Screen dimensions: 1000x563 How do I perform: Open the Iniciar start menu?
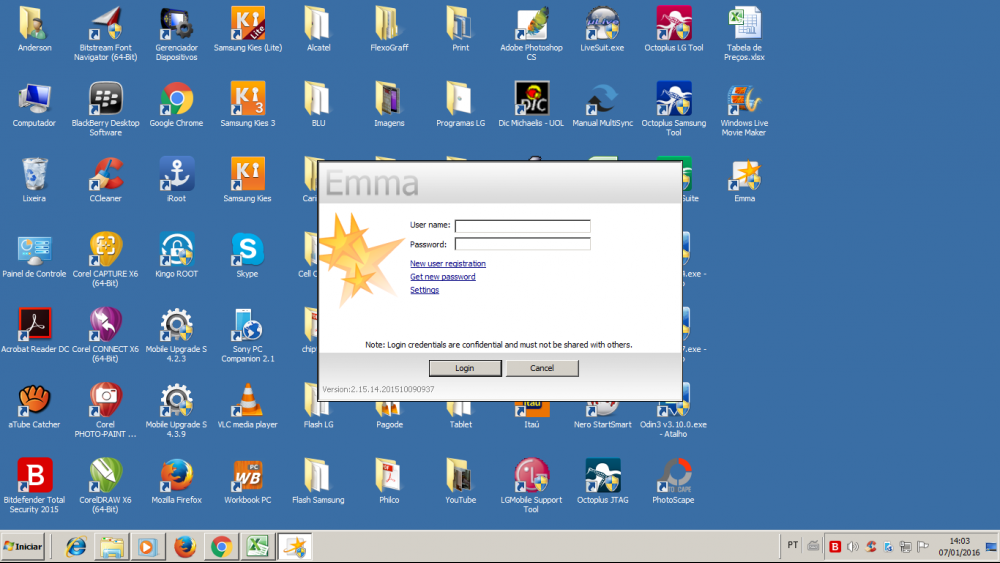(x=23, y=546)
